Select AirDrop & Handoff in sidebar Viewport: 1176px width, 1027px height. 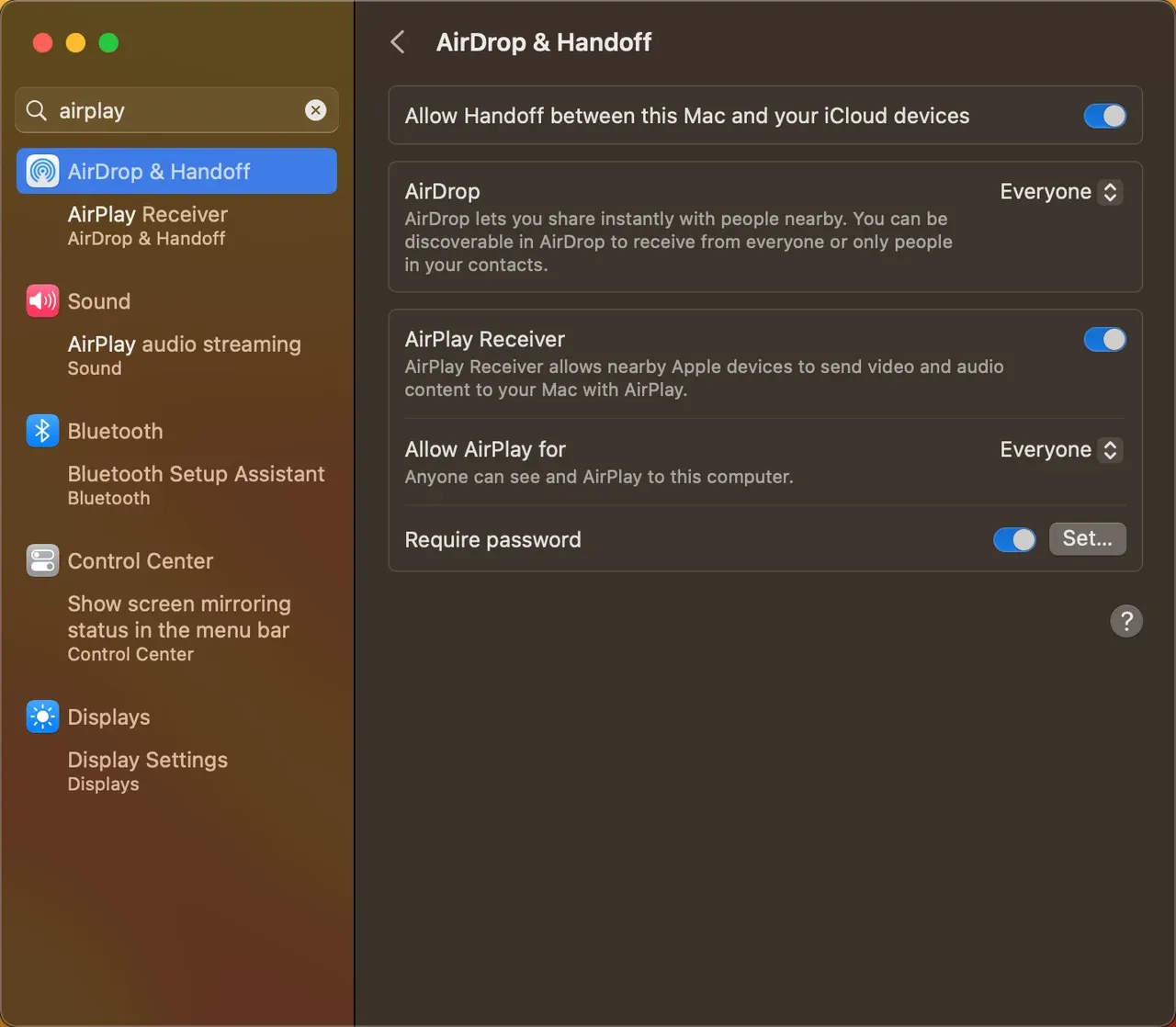click(x=176, y=171)
